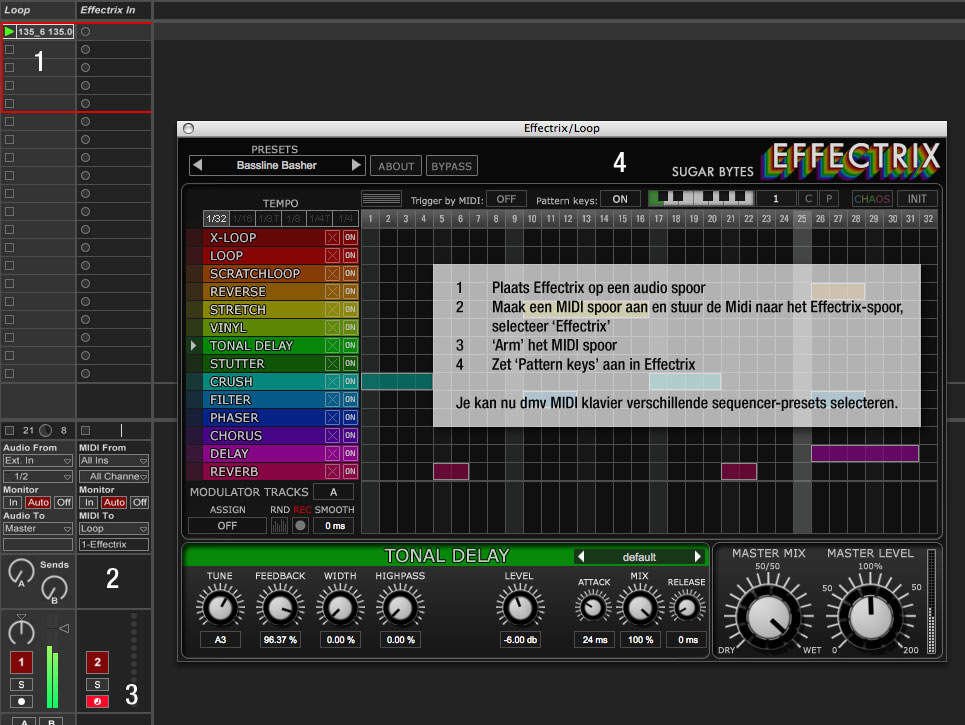Screen dimensions: 965x725
Task: Adjust the MASTER LEVEL knob
Action: (870, 616)
